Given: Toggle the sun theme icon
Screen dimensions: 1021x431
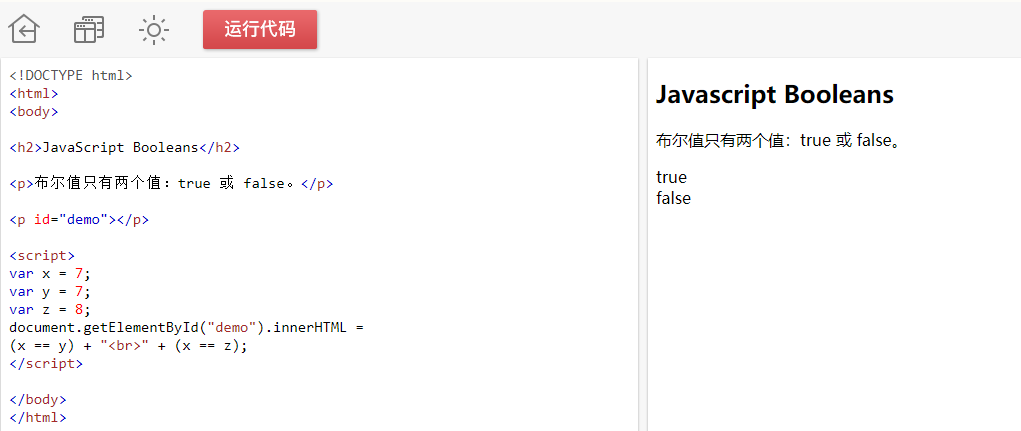Looking at the screenshot, I should point(154,30).
